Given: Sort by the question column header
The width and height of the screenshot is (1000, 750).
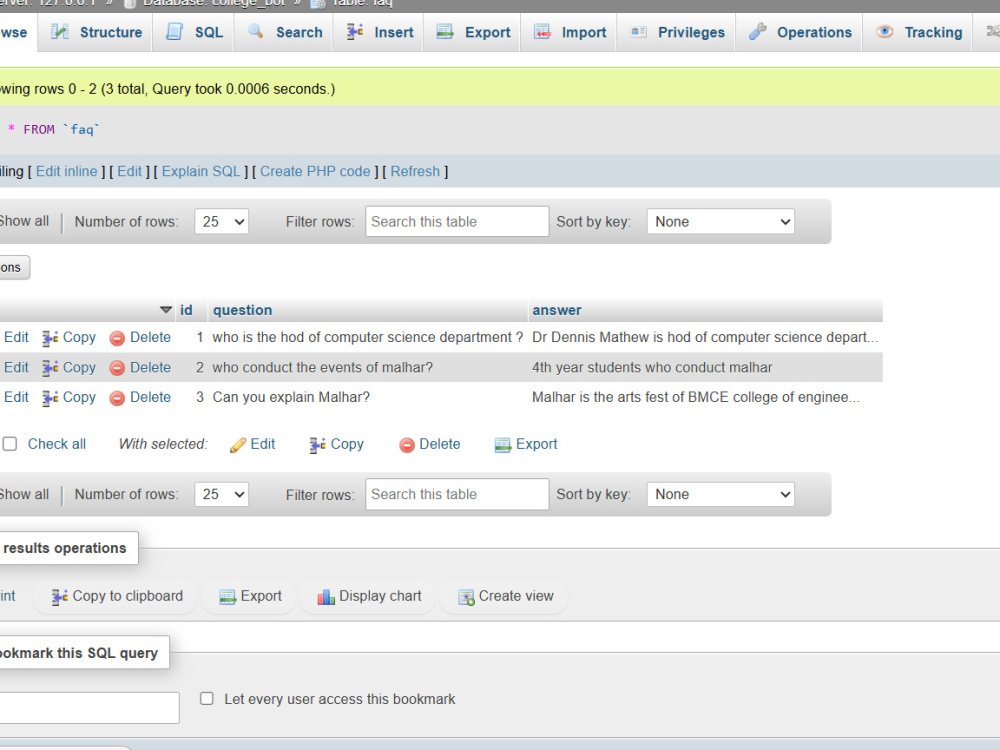Looking at the screenshot, I should [x=242, y=310].
